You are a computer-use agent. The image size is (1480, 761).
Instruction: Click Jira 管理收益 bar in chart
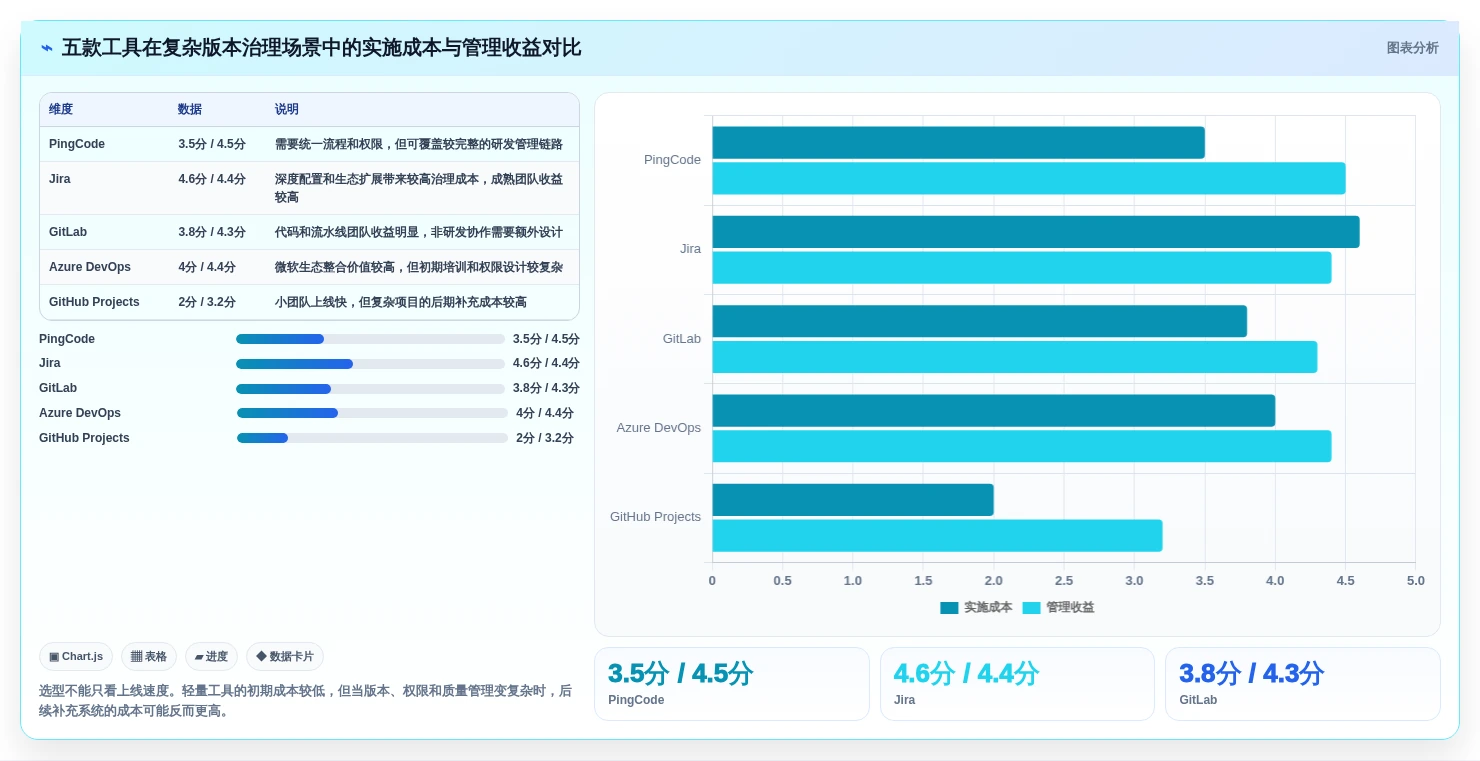coord(1022,267)
